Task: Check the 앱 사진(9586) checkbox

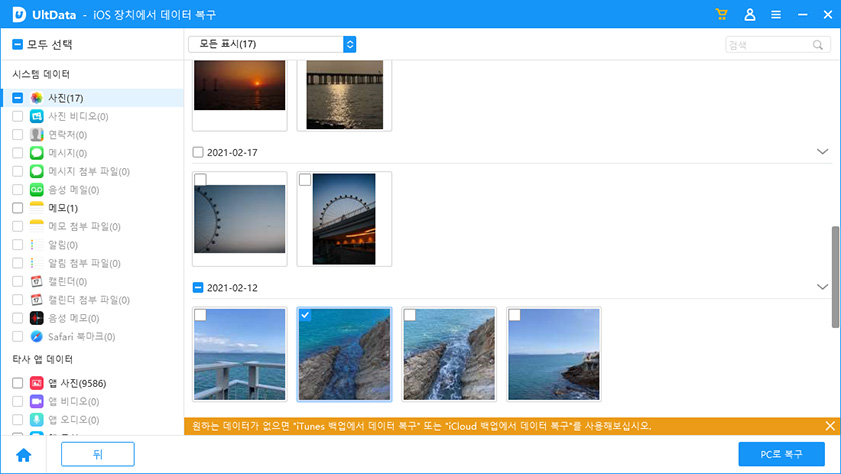Action: (x=17, y=383)
